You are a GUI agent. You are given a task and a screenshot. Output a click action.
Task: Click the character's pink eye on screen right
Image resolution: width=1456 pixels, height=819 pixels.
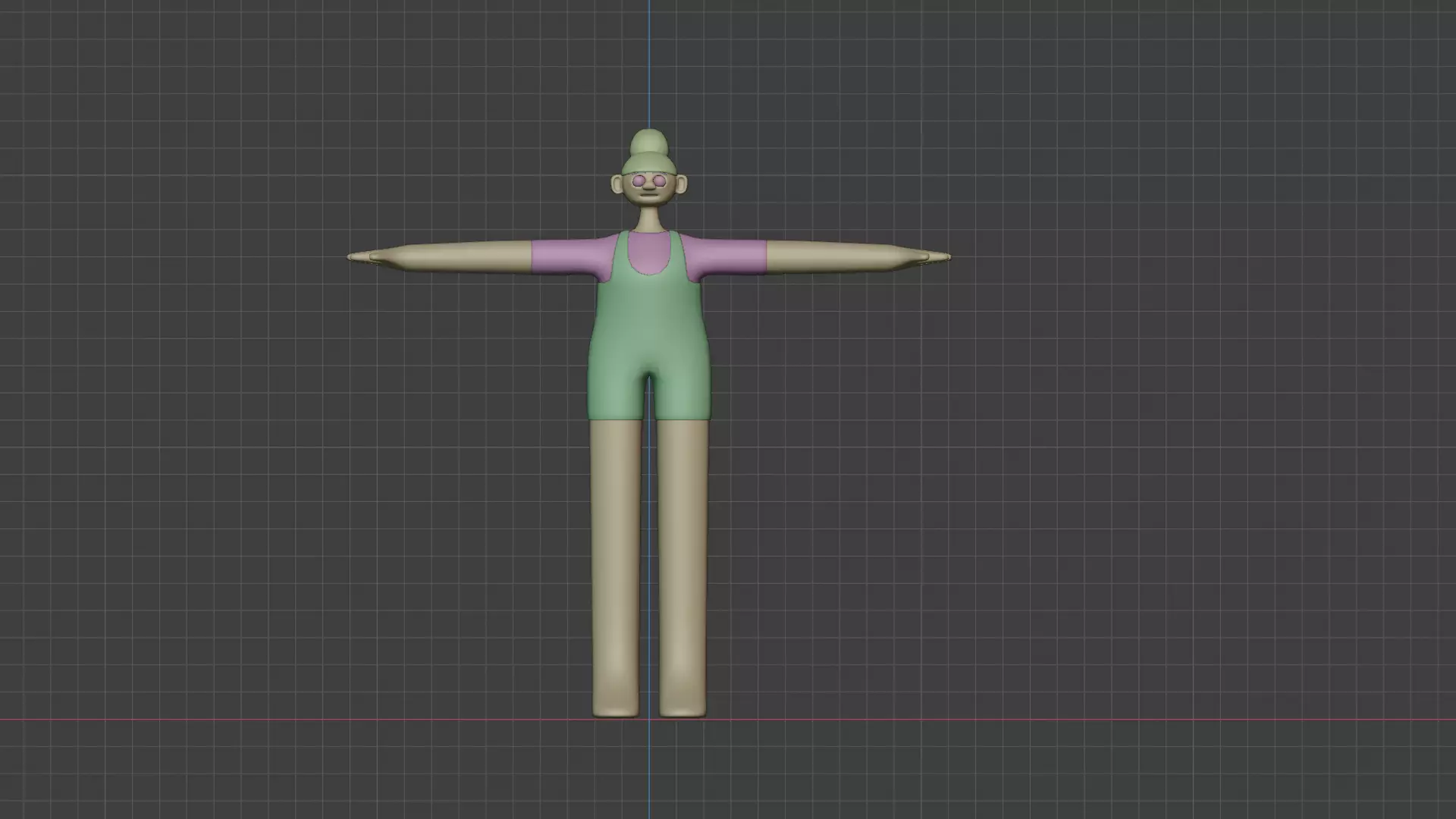pyautogui.click(x=660, y=180)
